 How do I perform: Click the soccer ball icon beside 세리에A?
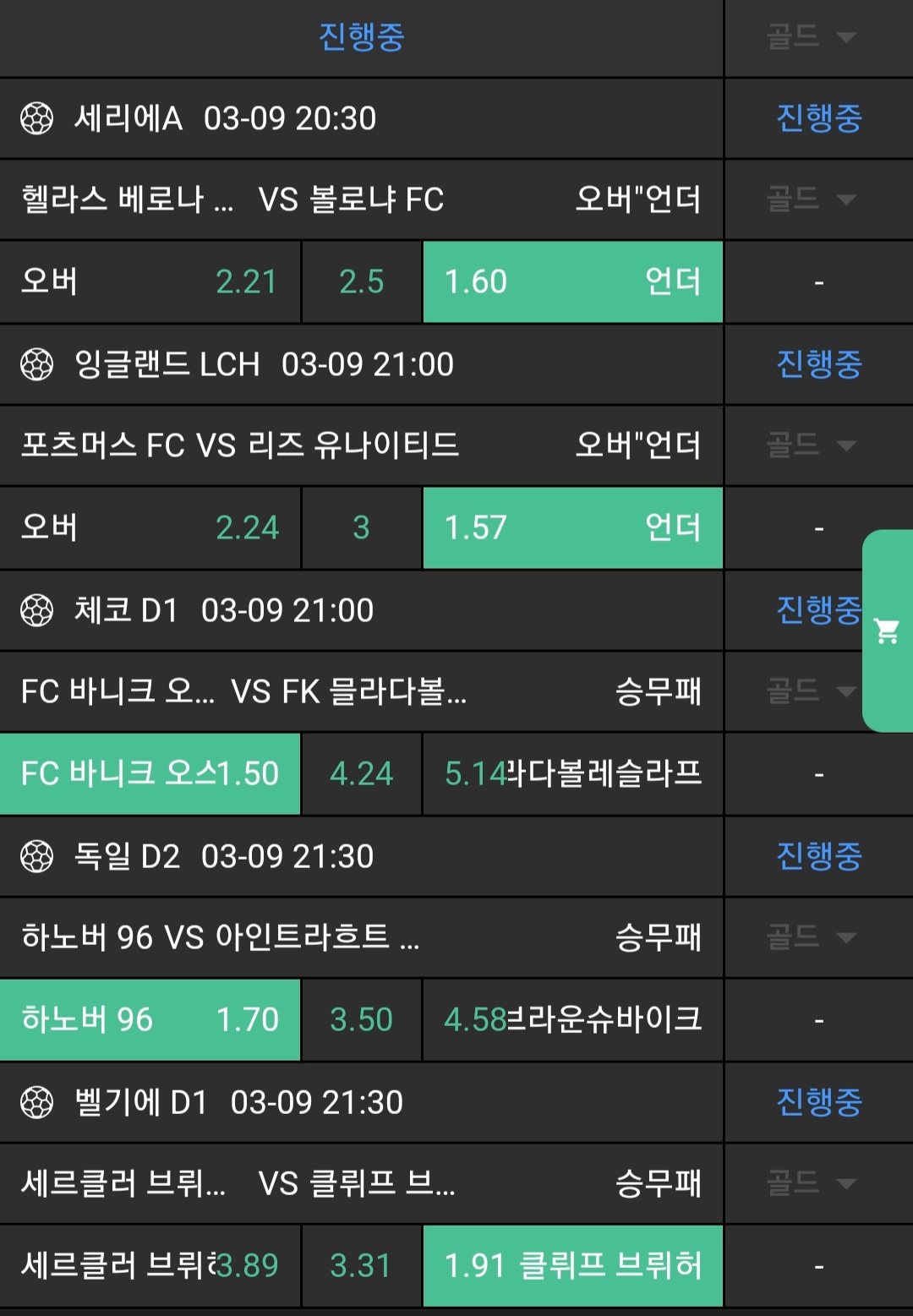coord(36,118)
